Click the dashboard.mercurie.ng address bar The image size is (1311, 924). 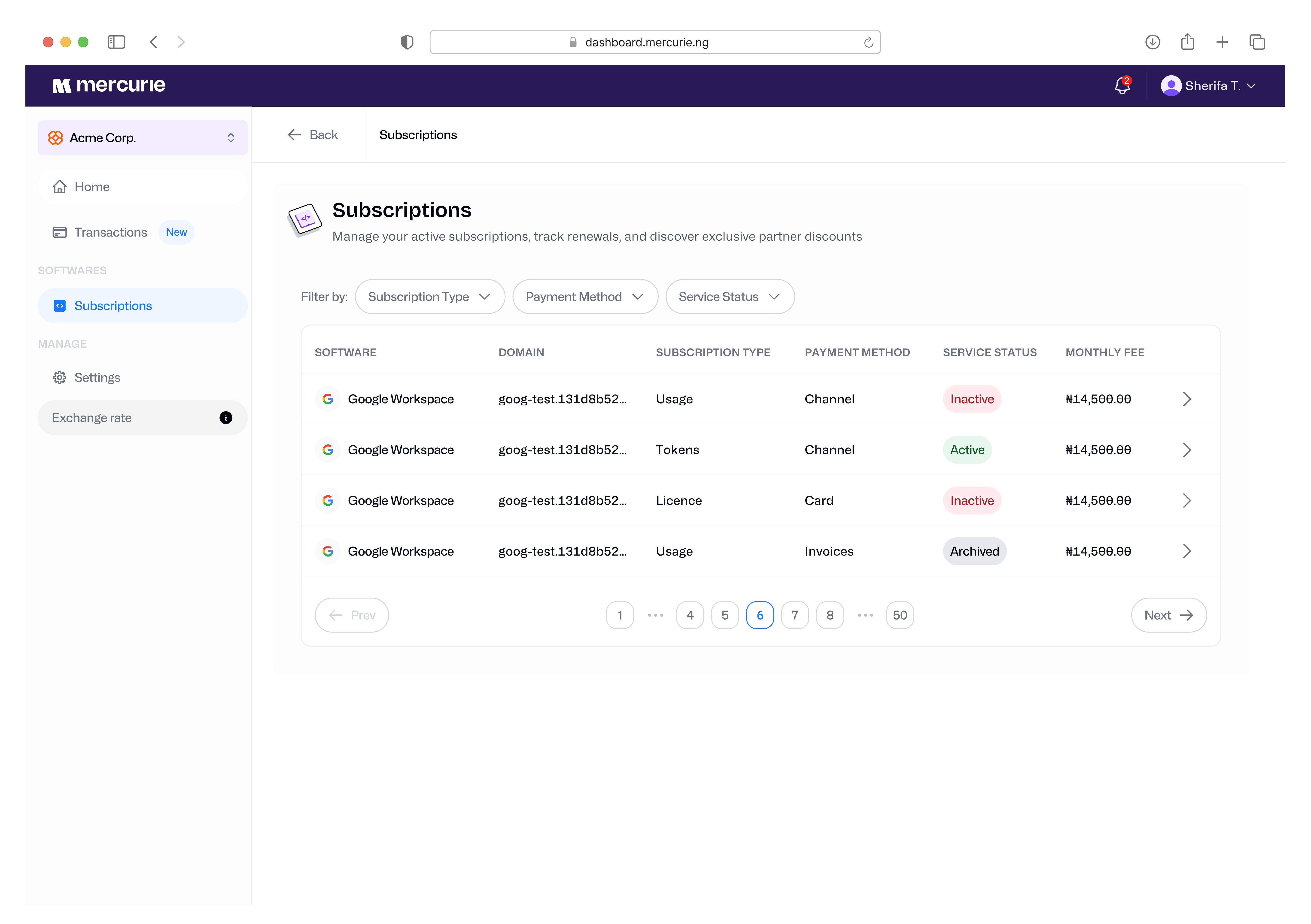655,42
